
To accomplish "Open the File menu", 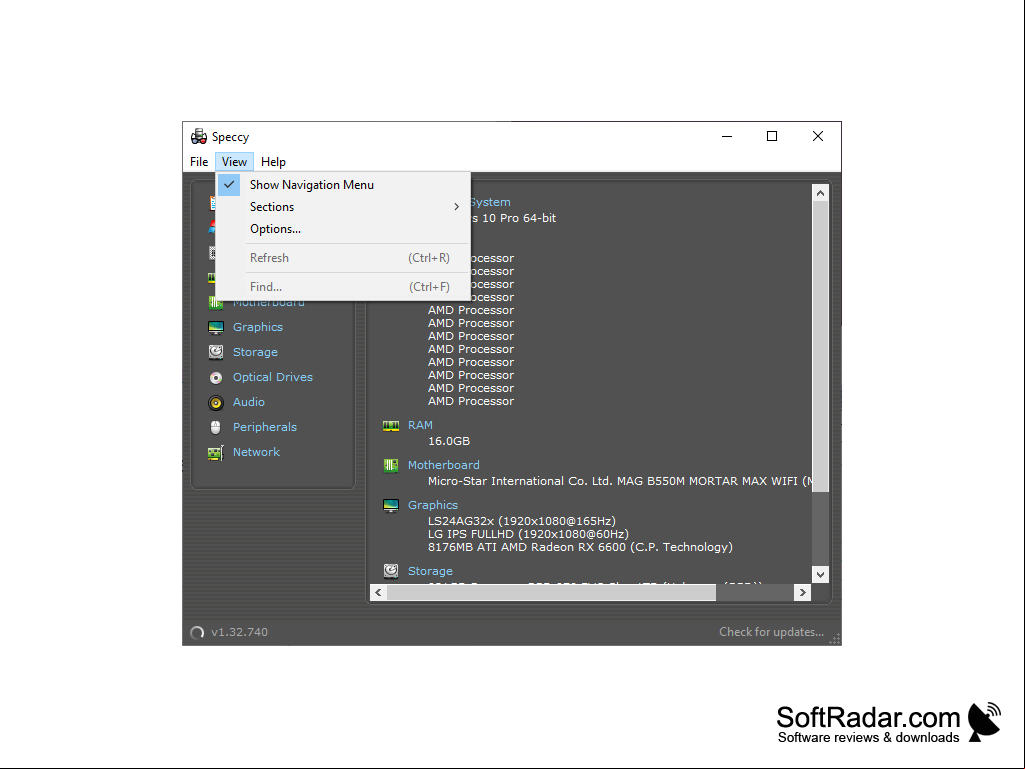I will point(199,162).
